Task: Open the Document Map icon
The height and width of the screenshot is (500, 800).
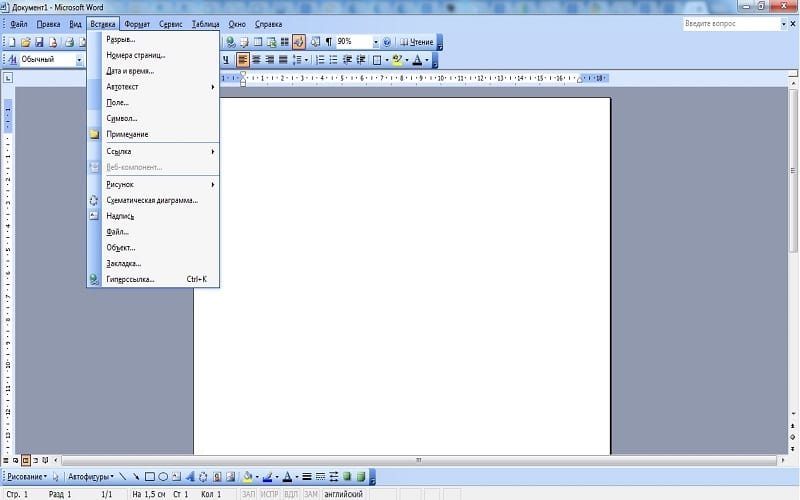Action: [315, 42]
